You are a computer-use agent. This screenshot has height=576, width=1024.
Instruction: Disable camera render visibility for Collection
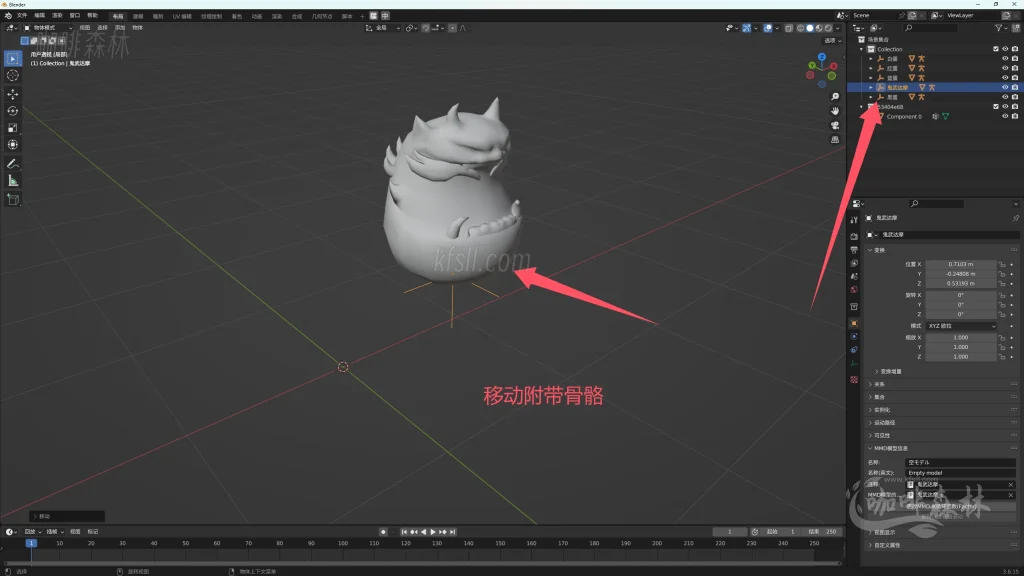tap(1014, 49)
